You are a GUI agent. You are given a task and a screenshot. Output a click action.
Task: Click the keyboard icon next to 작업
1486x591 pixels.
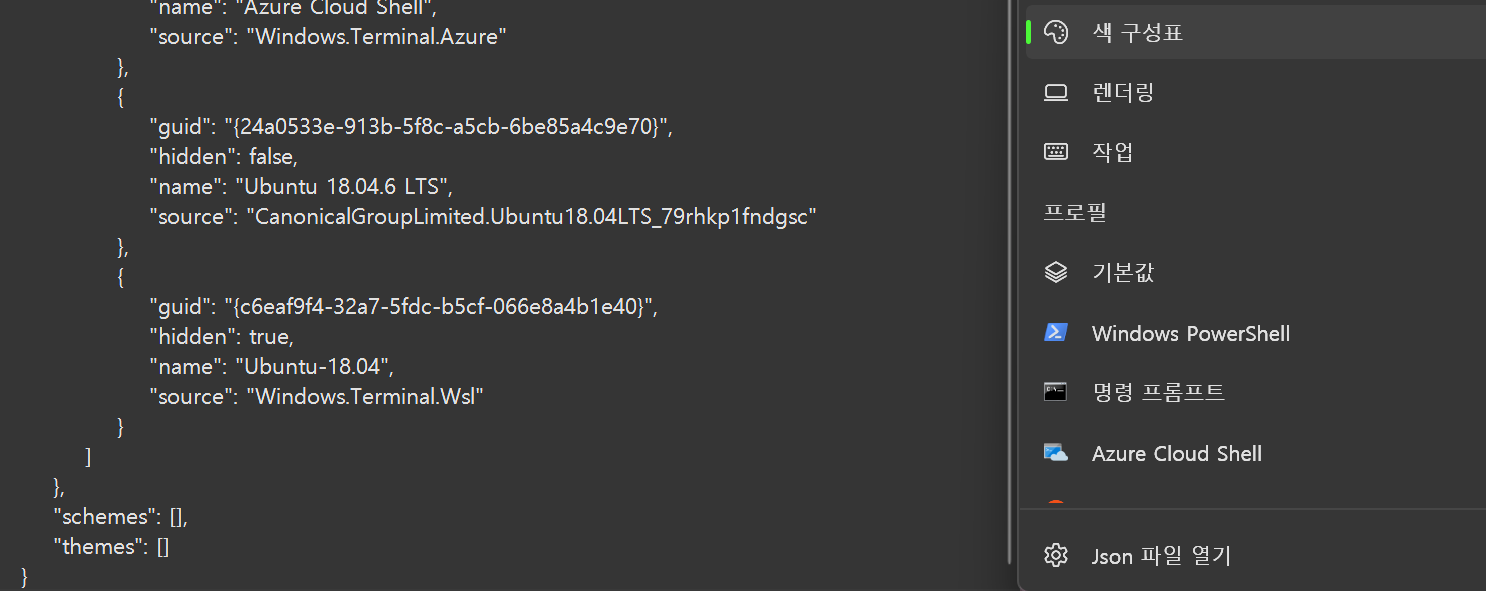pos(1056,152)
